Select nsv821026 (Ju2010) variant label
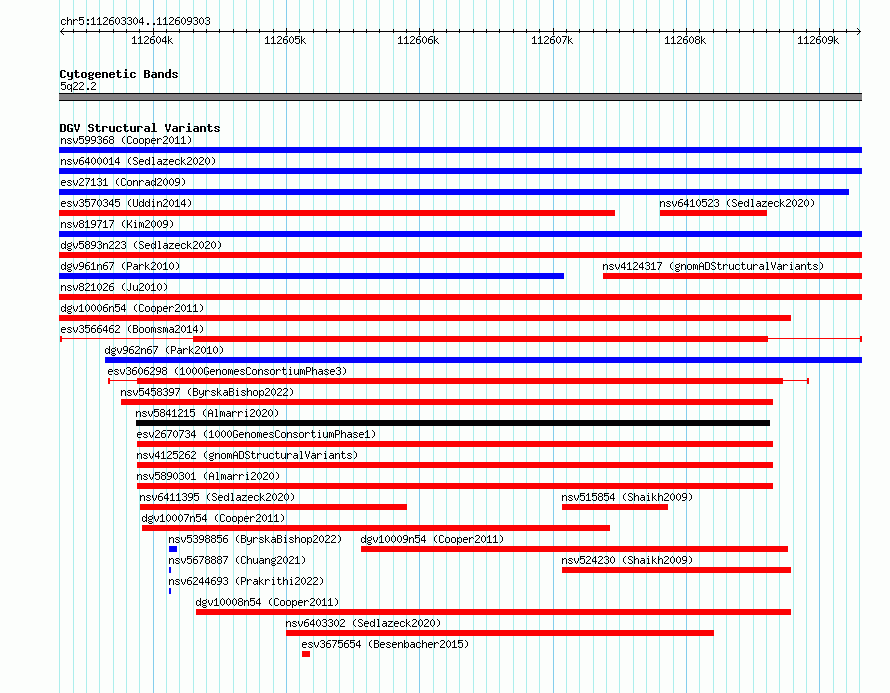 114,287
